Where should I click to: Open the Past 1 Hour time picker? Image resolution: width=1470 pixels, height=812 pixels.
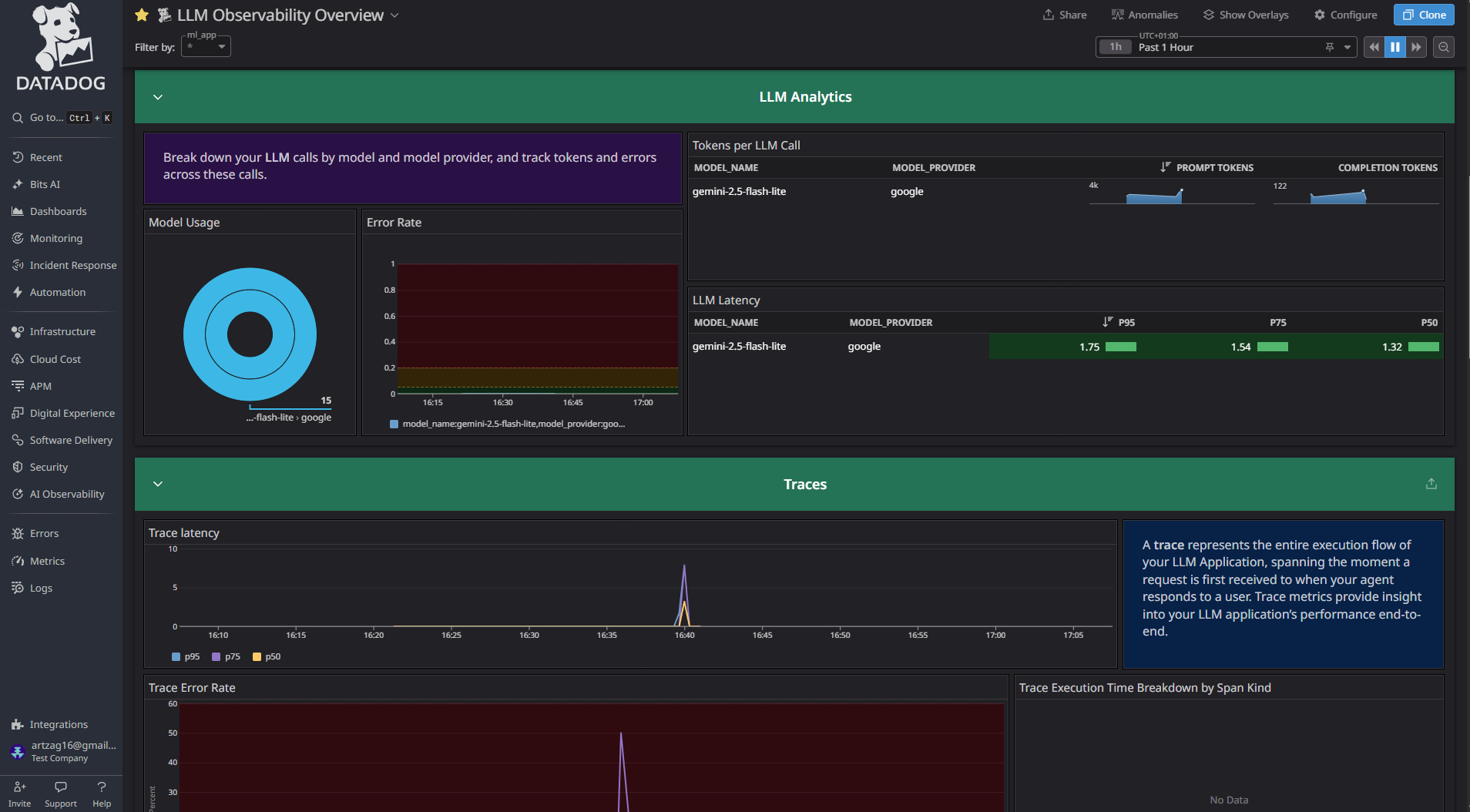coord(1226,47)
